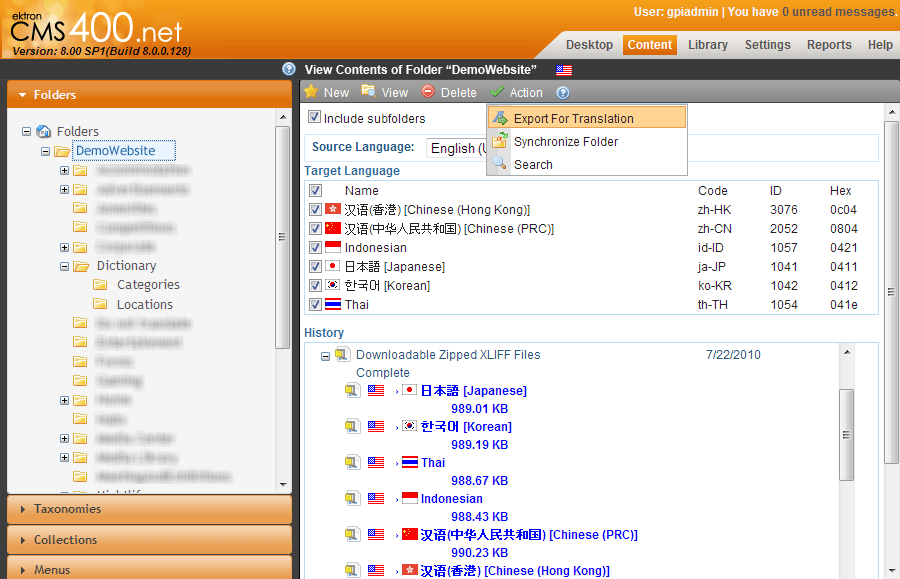
Task: Select the Locations subfolder
Action: click(145, 304)
